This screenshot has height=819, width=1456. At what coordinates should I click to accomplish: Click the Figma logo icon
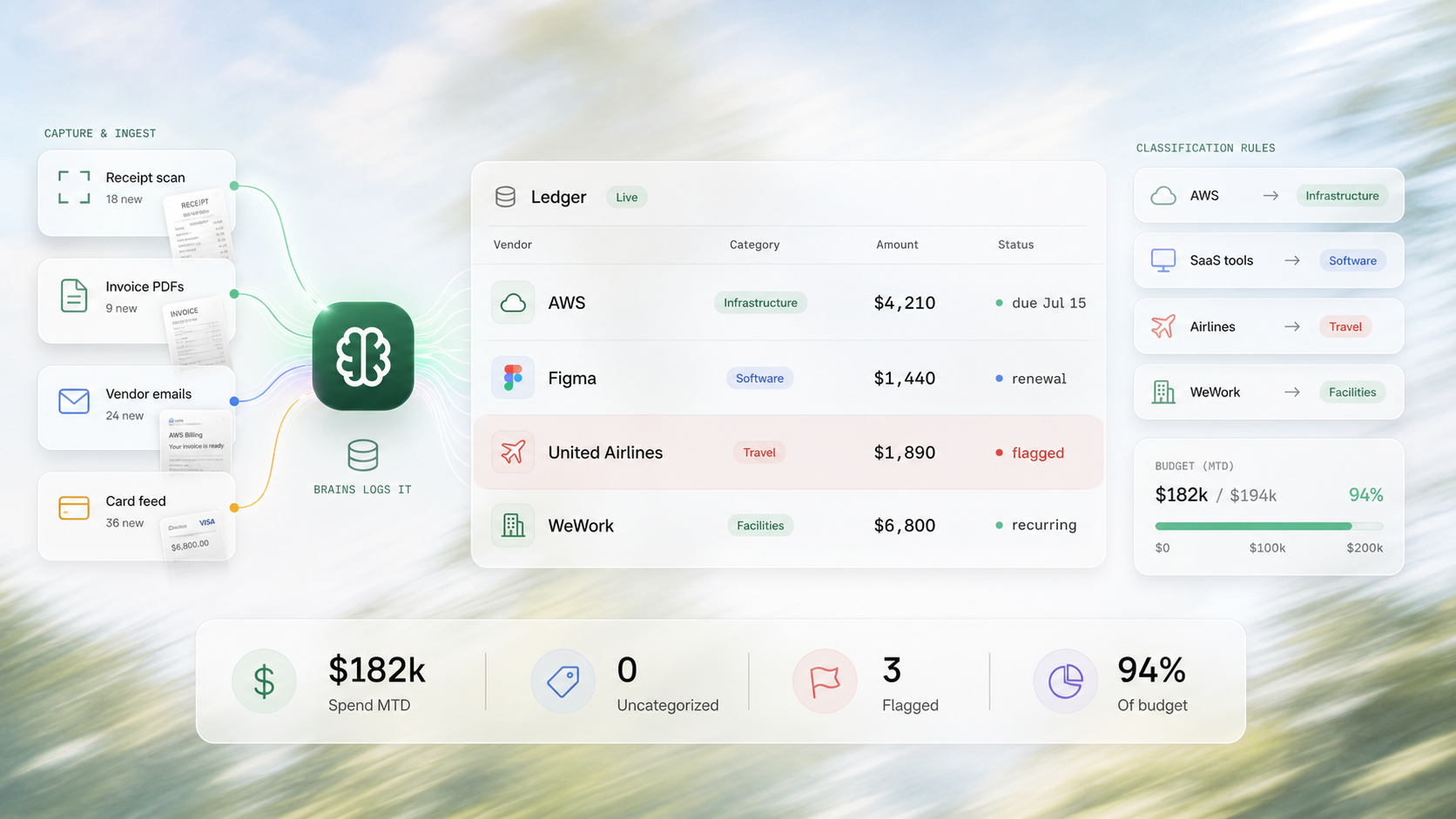[x=513, y=378]
